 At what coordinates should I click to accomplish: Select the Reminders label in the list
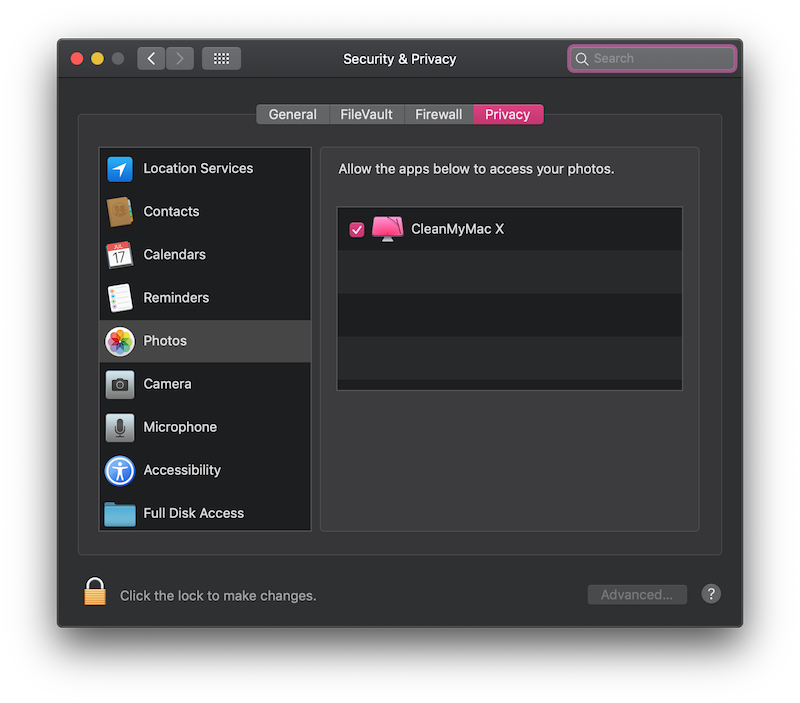click(176, 298)
